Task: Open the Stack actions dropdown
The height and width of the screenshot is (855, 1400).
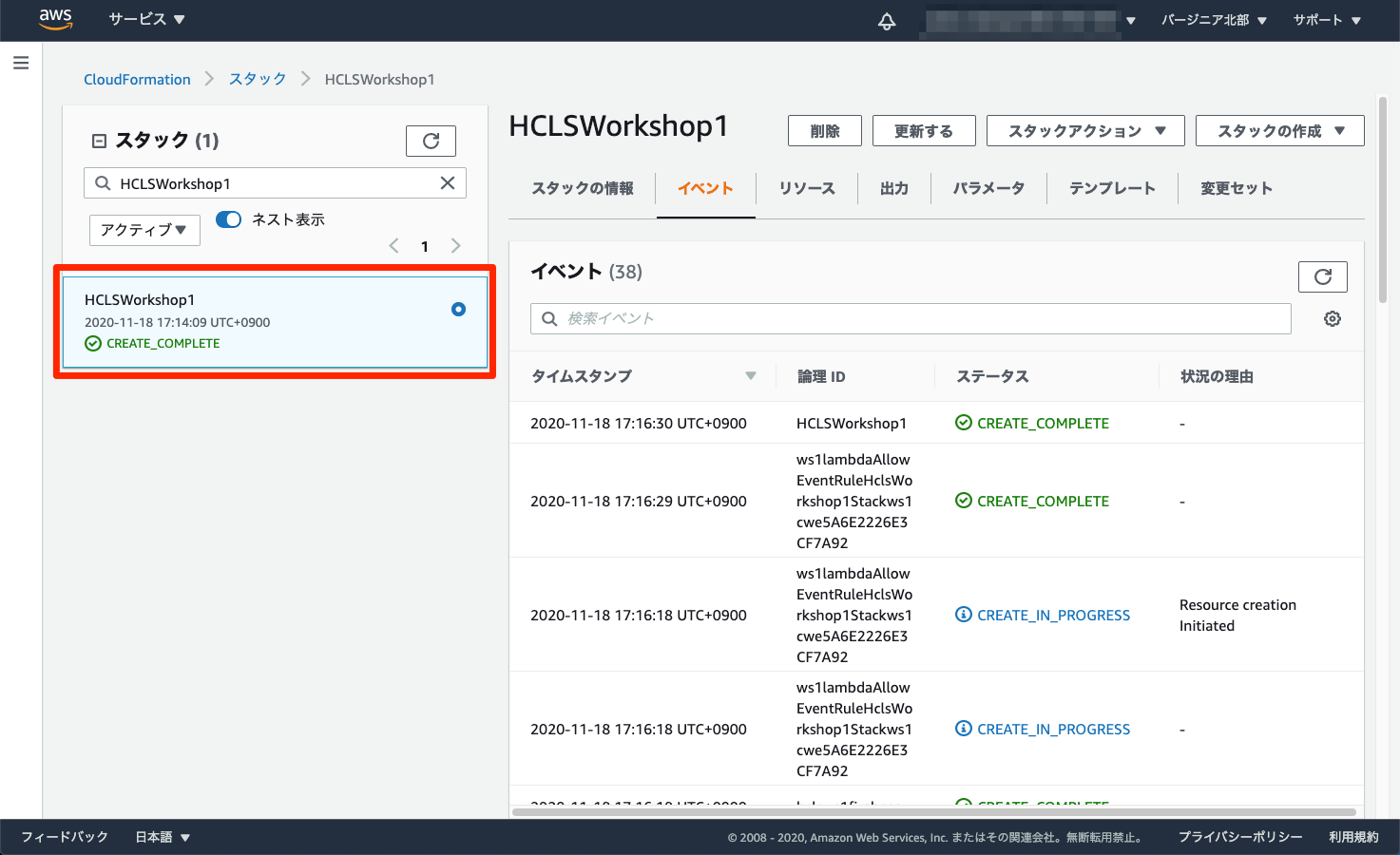Action: pyautogui.click(x=1085, y=131)
